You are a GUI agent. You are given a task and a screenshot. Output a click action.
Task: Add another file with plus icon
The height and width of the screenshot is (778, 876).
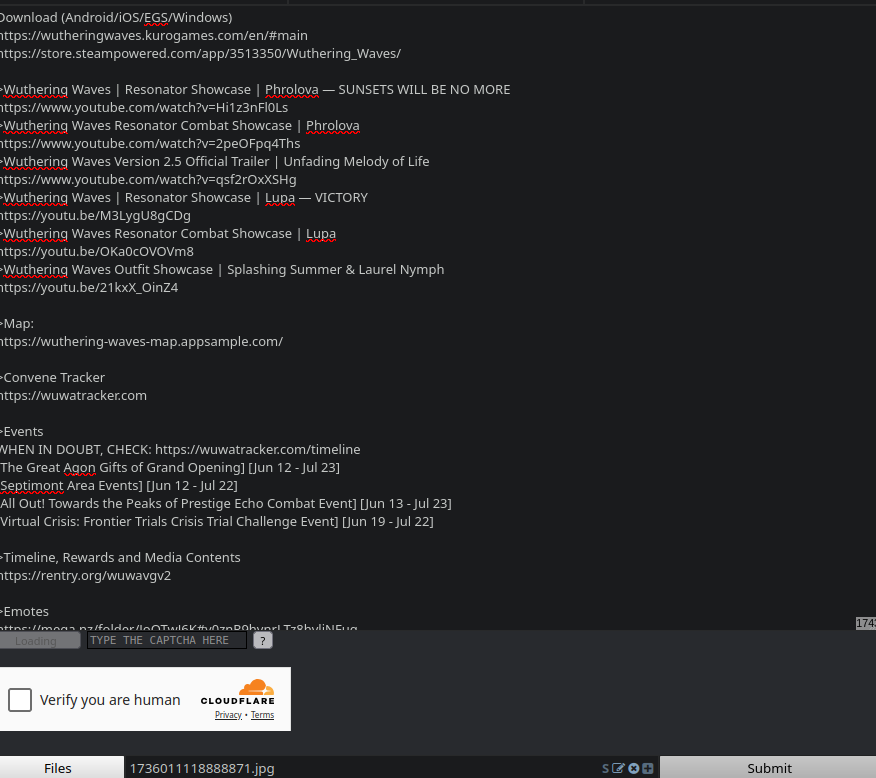tap(648, 769)
